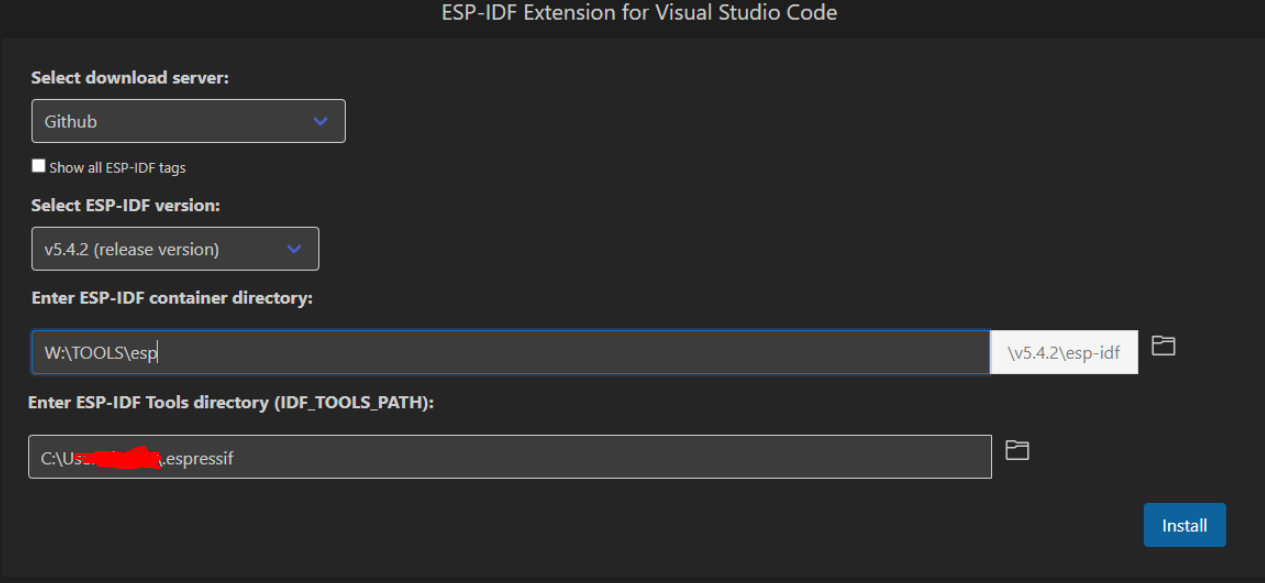Expand the v5.4.2 release version dropdown

coord(175,249)
